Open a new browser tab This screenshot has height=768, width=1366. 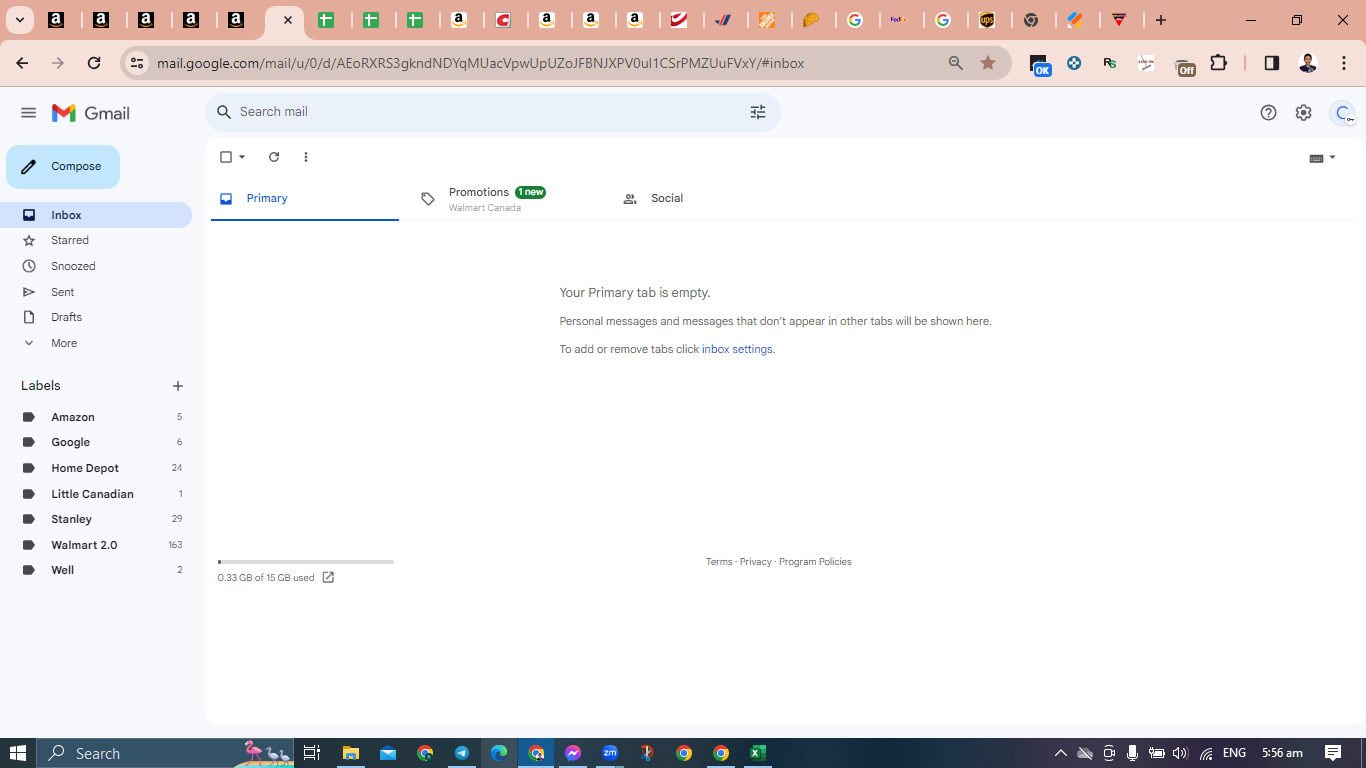coord(1160,20)
